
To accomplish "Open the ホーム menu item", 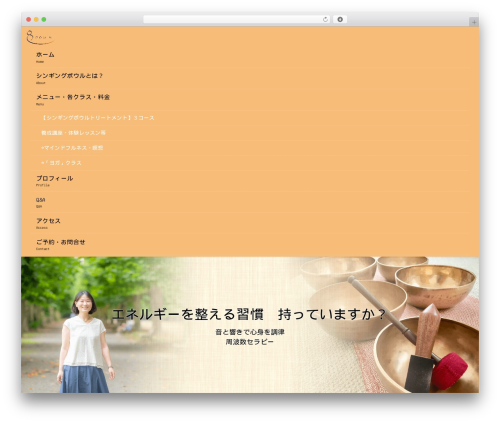I will [45, 57].
